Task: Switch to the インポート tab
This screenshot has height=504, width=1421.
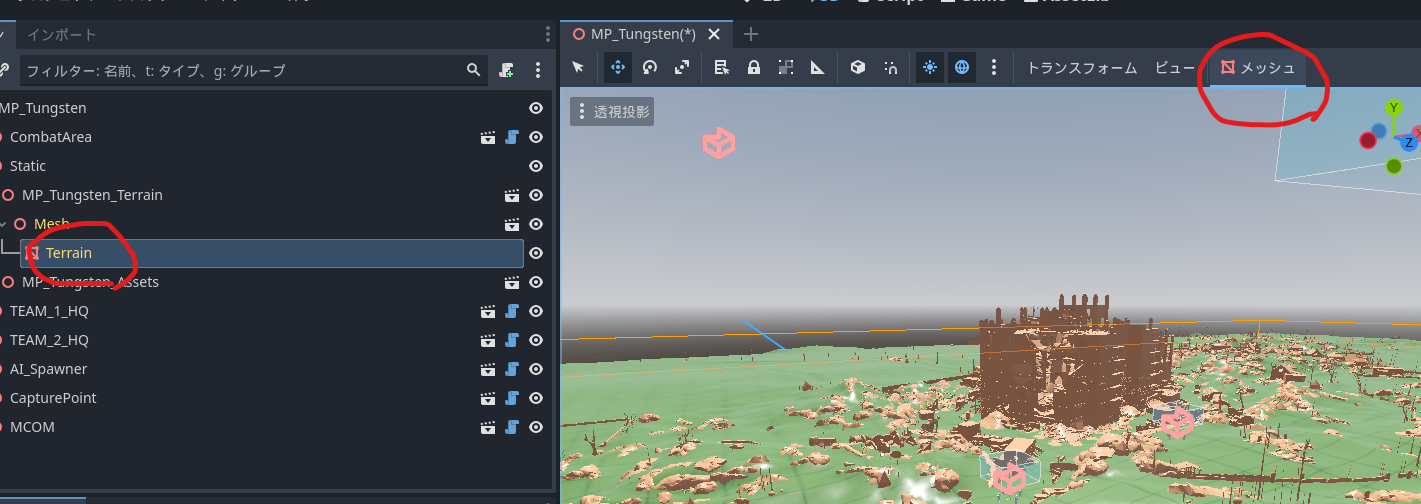Action: coord(62,34)
